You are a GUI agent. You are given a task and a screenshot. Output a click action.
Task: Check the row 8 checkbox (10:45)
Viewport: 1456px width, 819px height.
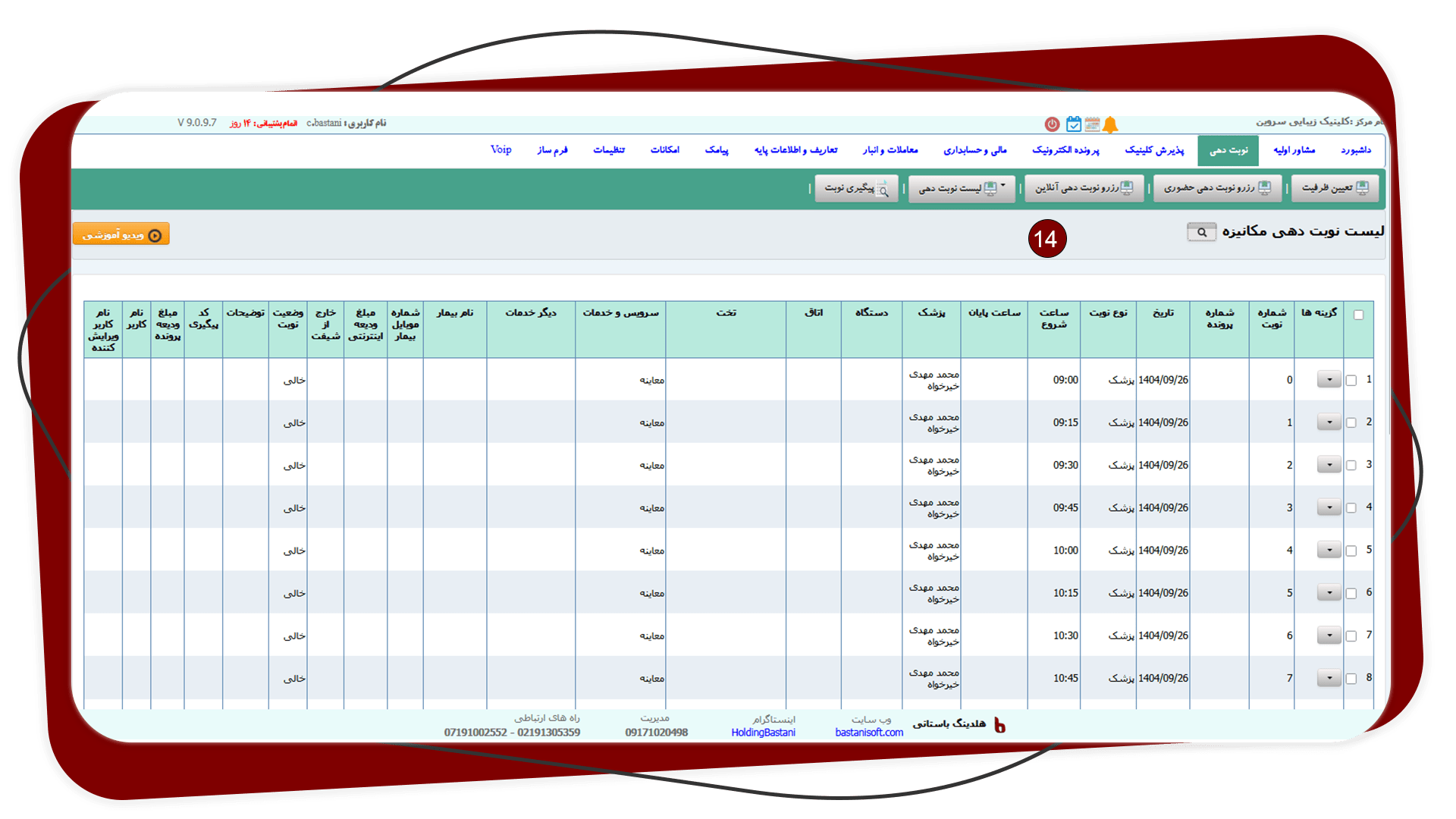pos(1351,679)
